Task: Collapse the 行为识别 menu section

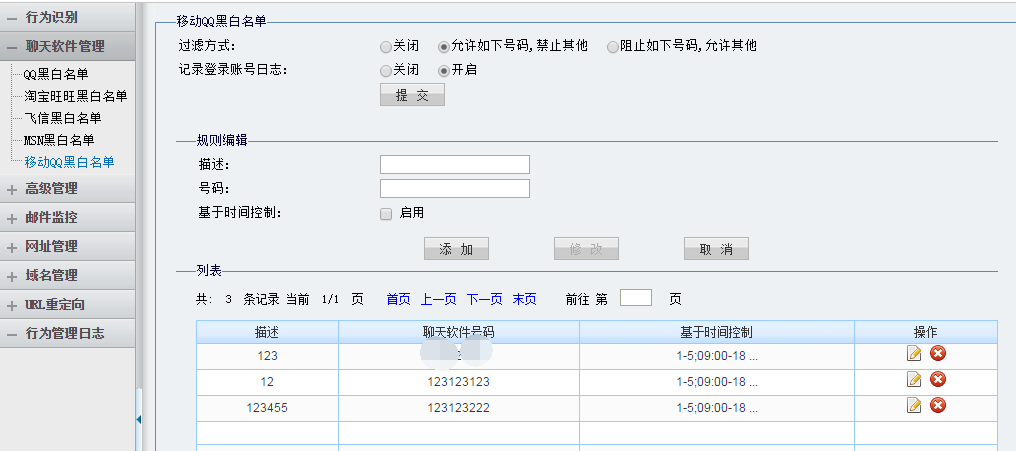Action: tap(67, 17)
